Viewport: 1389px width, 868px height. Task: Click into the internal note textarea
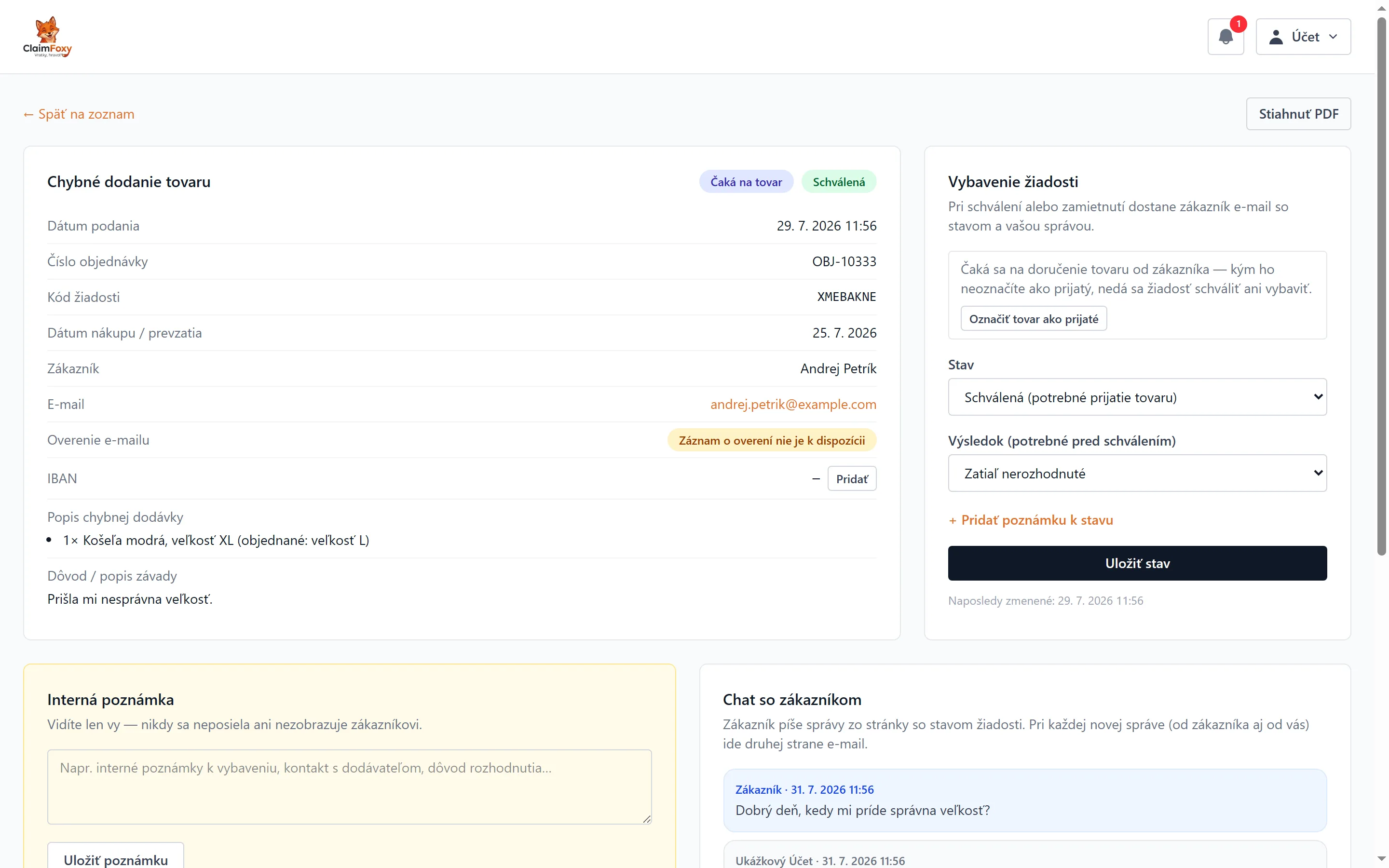coord(350,787)
